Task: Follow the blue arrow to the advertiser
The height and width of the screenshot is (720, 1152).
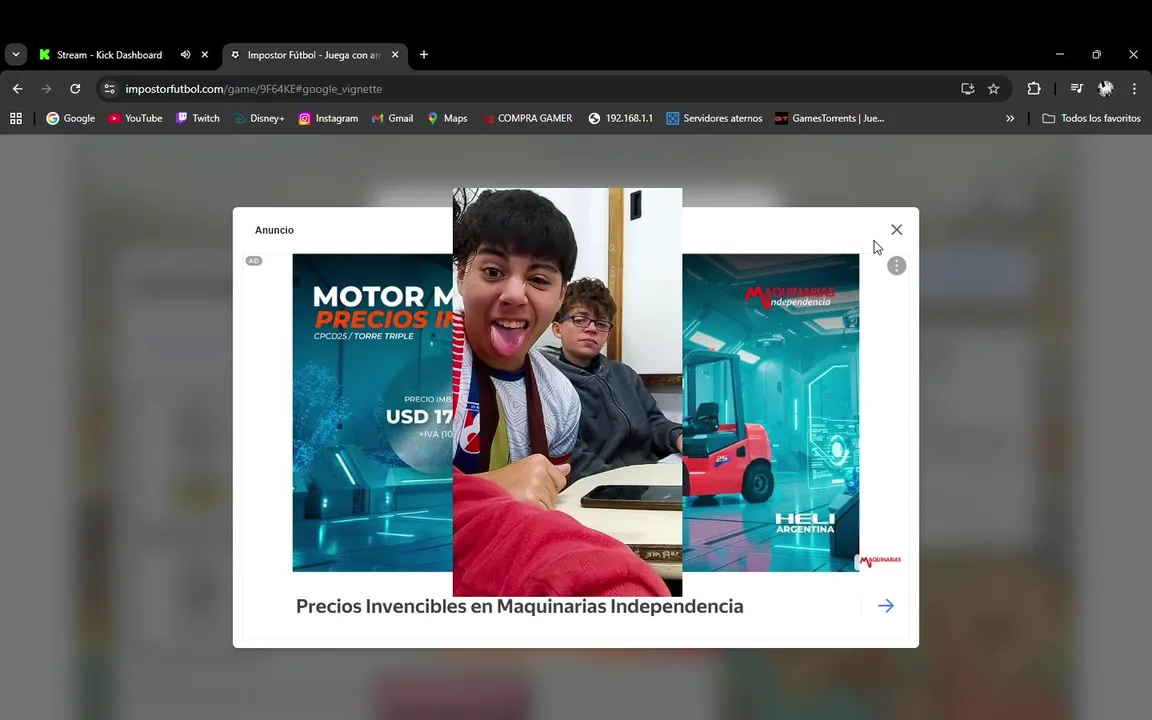Action: click(885, 606)
